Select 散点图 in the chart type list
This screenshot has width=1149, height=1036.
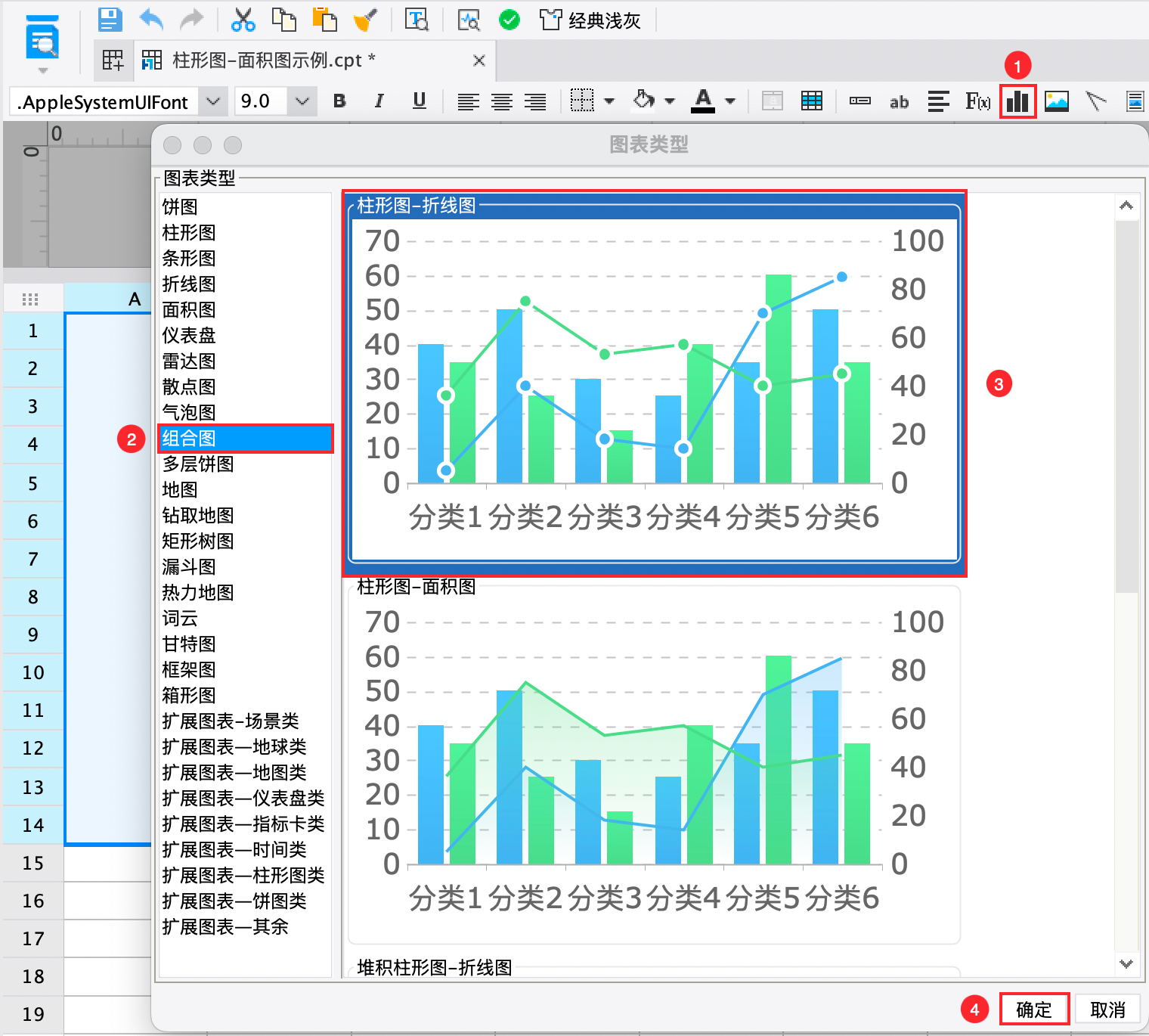point(246,387)
